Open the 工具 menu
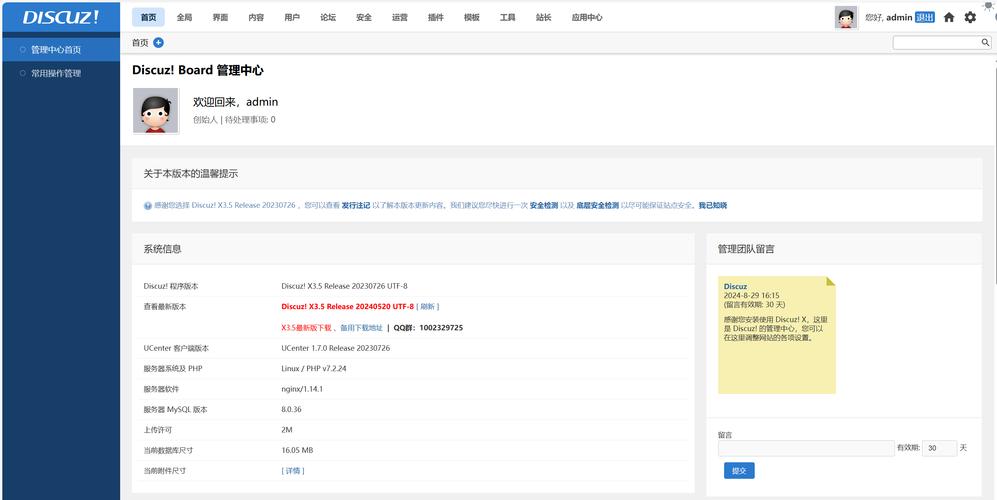The image size is (997, 500). [x=507, y=17]
